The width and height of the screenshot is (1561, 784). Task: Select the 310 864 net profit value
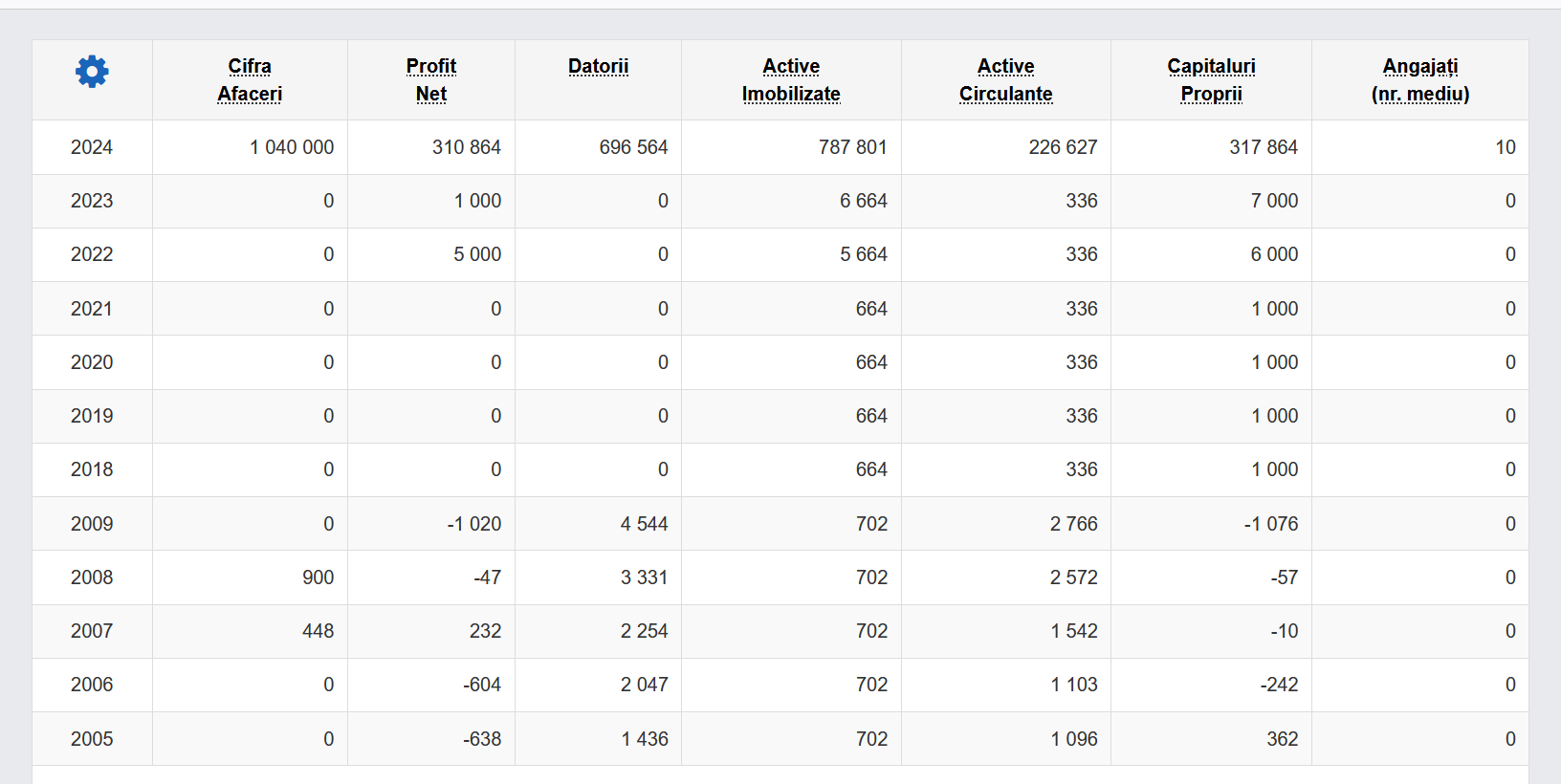pos(466,147)
